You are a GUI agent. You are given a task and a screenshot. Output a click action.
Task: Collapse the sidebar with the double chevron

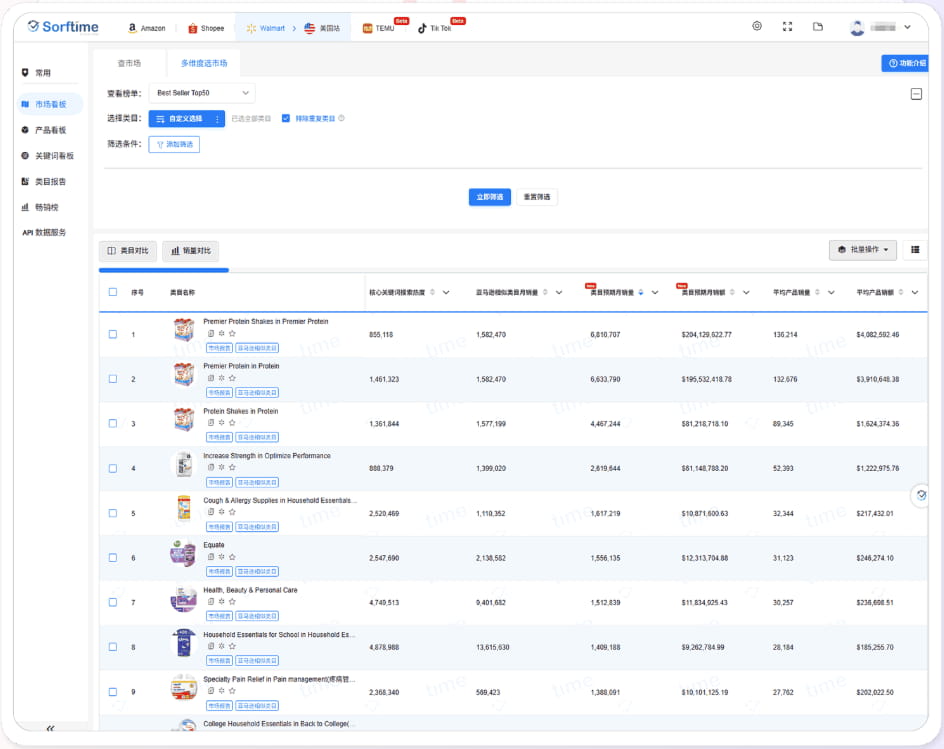tap(50, 729)
